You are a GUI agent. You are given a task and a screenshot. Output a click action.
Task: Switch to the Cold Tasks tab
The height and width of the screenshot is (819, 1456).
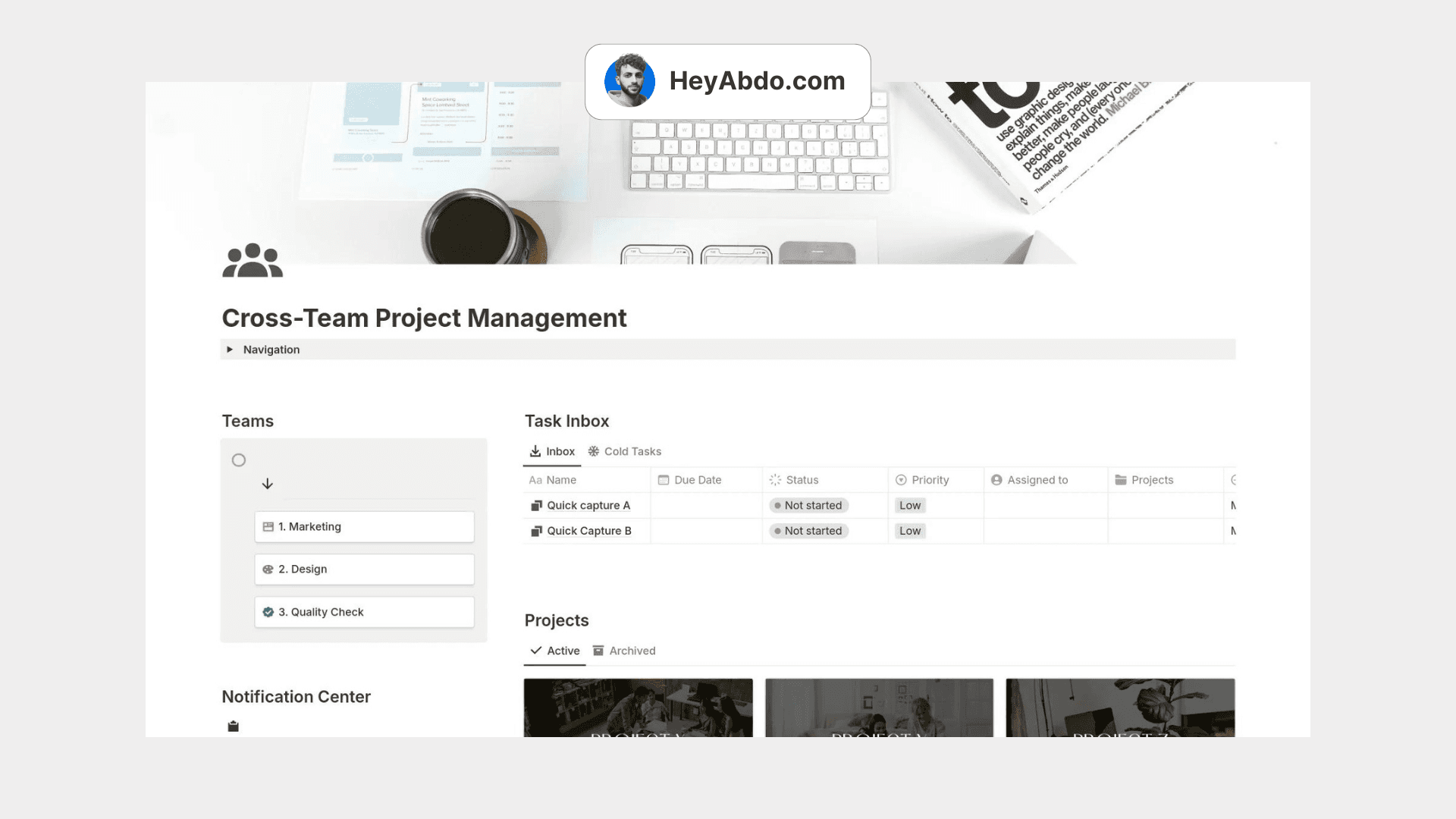[633, 451]
